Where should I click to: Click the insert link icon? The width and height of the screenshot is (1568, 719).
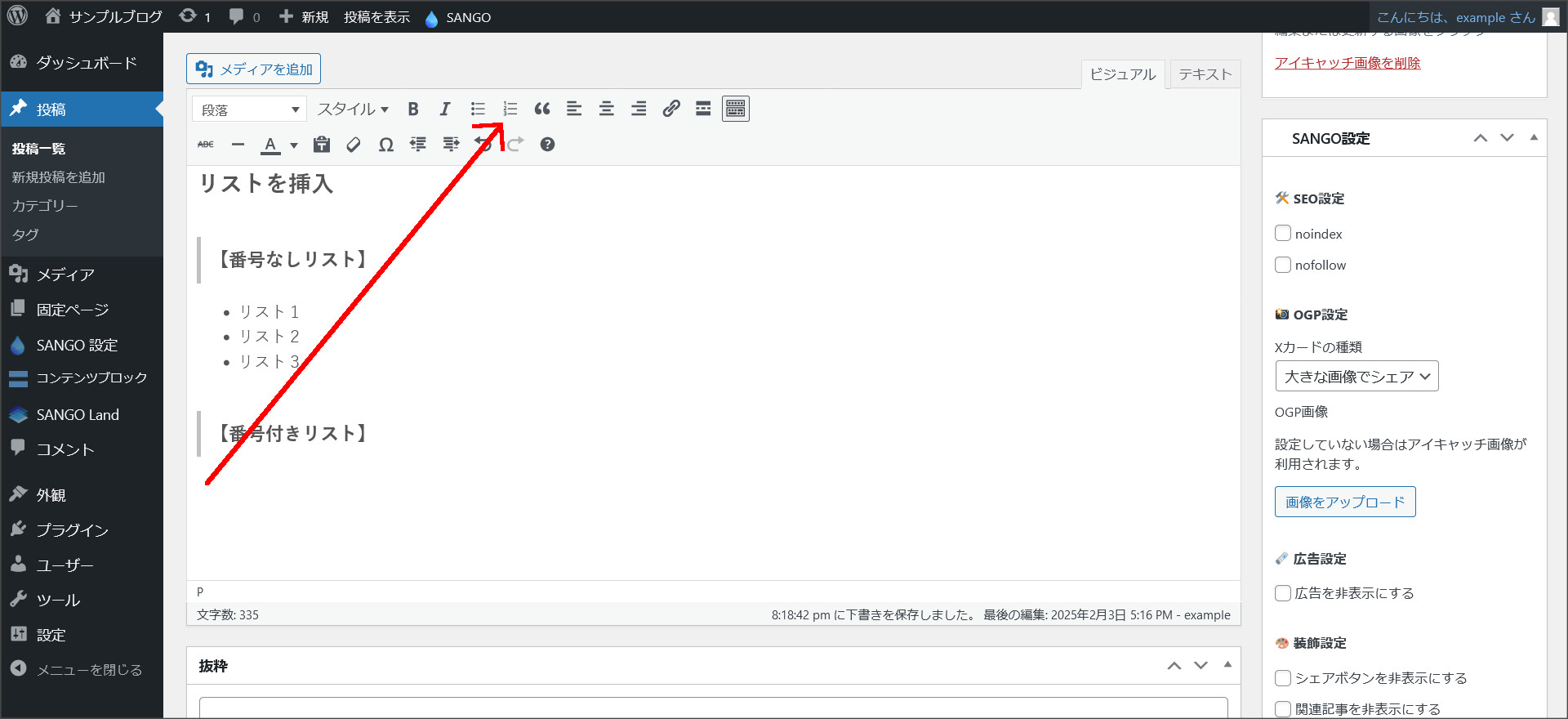671,109
